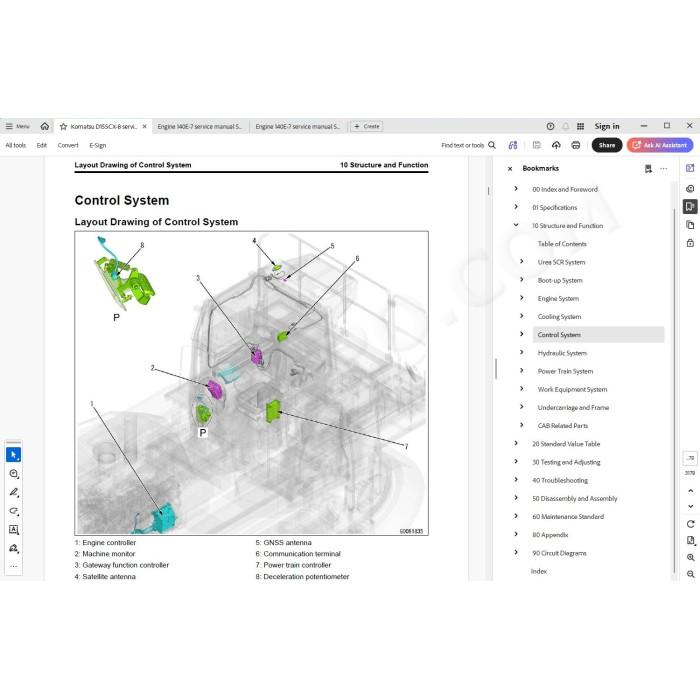Screen dimensions: 700x700
Task: Click the Create new tab button
Action: [367, 126]
